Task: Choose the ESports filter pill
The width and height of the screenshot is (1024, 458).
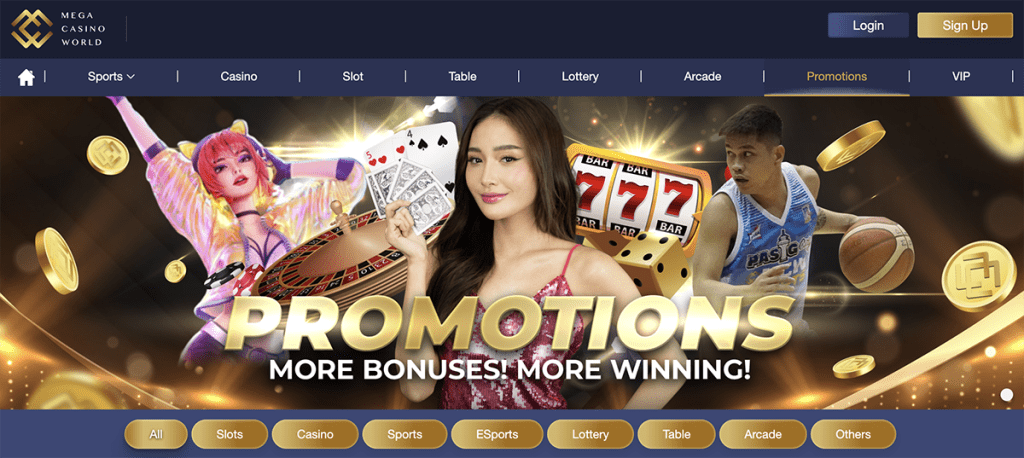Action: coord(497,434)
